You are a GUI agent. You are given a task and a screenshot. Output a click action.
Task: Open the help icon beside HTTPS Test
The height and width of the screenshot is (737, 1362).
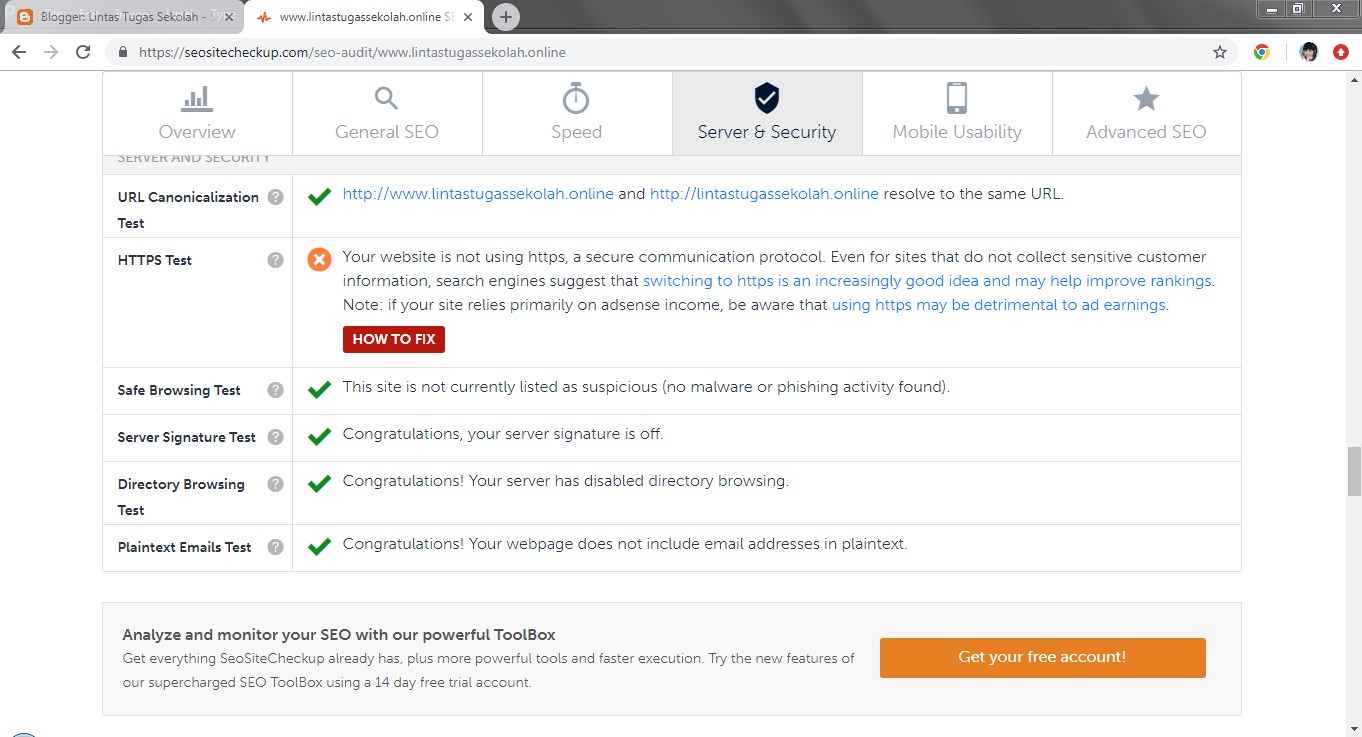point(275,259)
